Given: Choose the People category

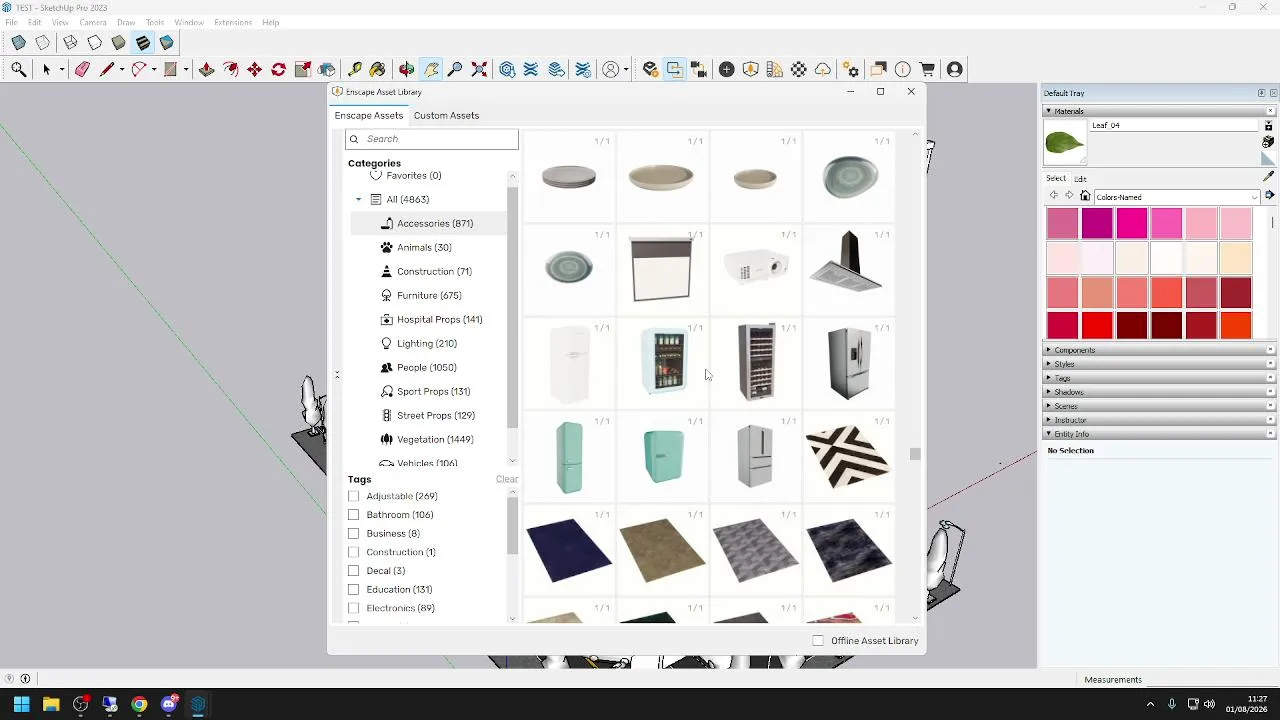Looking at the screenshot, I should [418, 367].
